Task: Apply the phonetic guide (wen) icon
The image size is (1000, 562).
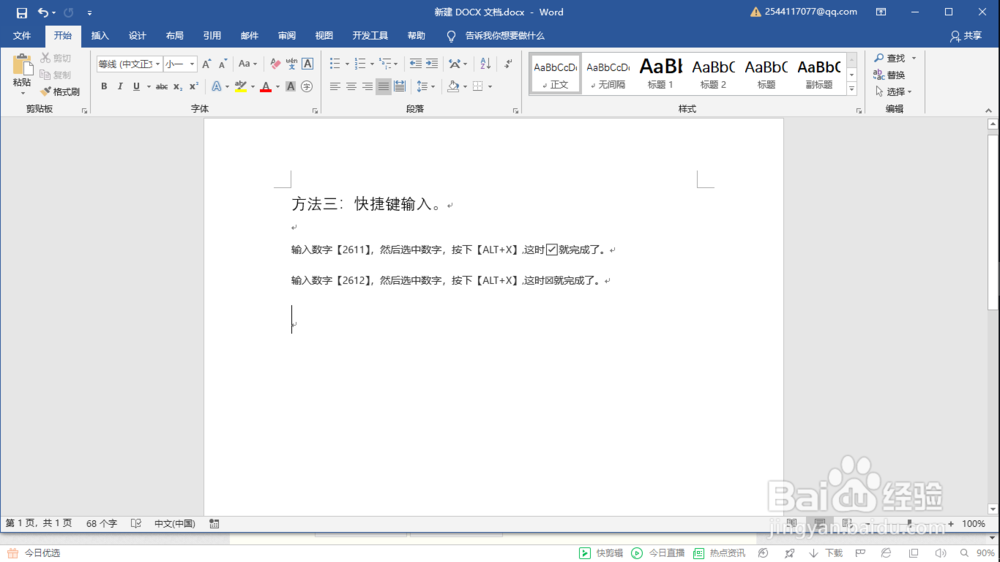Action: point(291,64)
